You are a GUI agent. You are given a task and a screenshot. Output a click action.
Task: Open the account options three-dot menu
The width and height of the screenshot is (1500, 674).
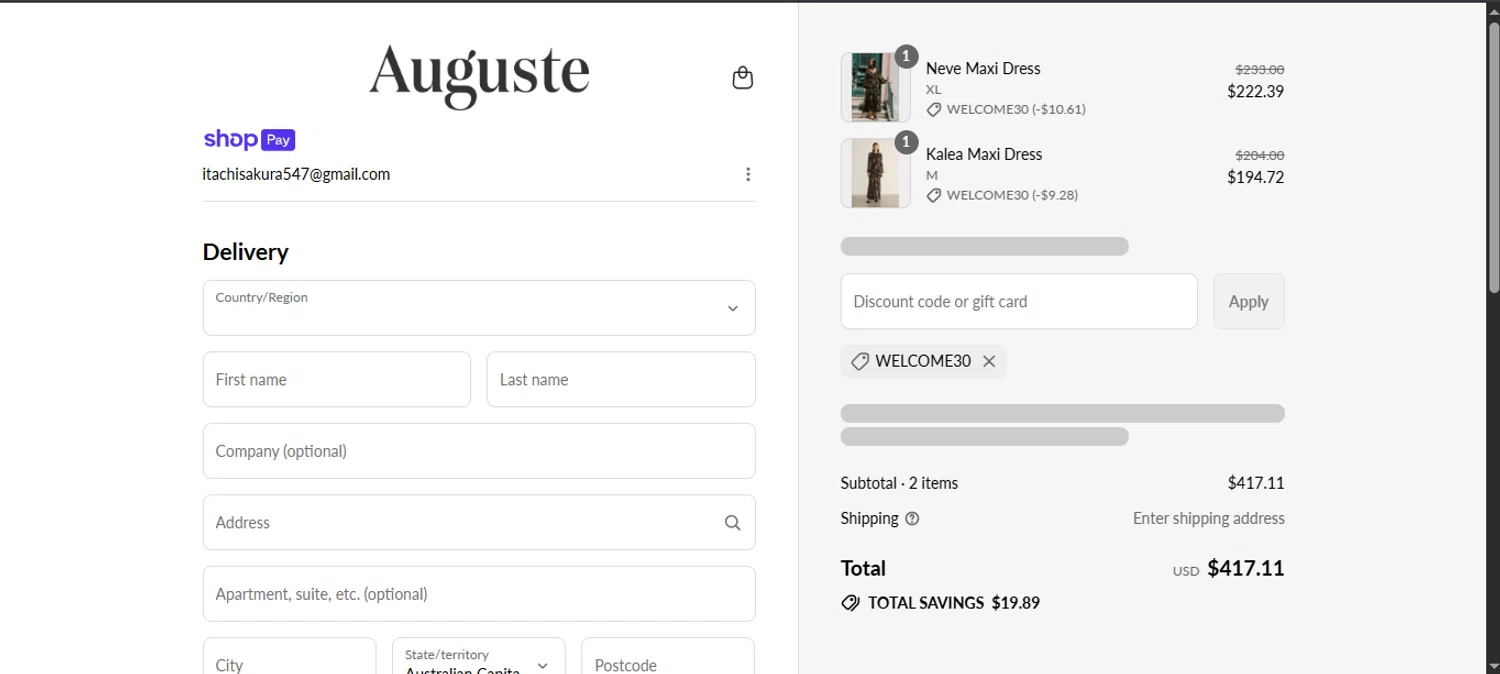(x=748, y=174)
